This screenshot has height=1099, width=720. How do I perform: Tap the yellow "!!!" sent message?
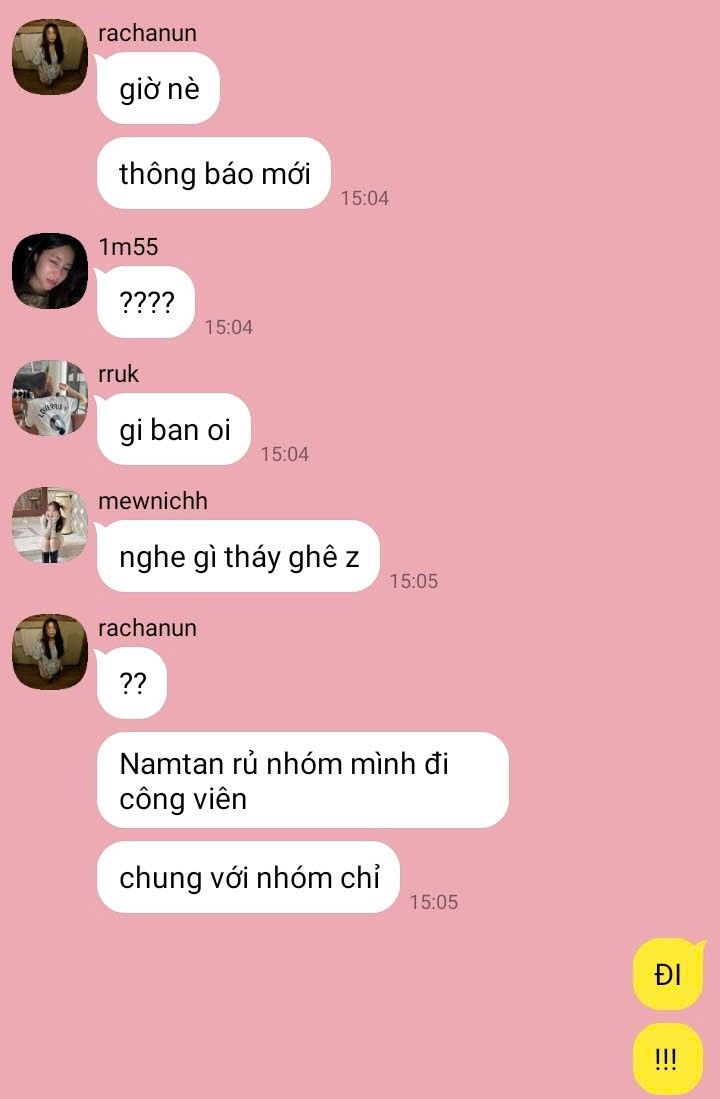[x=667, y=1059]
